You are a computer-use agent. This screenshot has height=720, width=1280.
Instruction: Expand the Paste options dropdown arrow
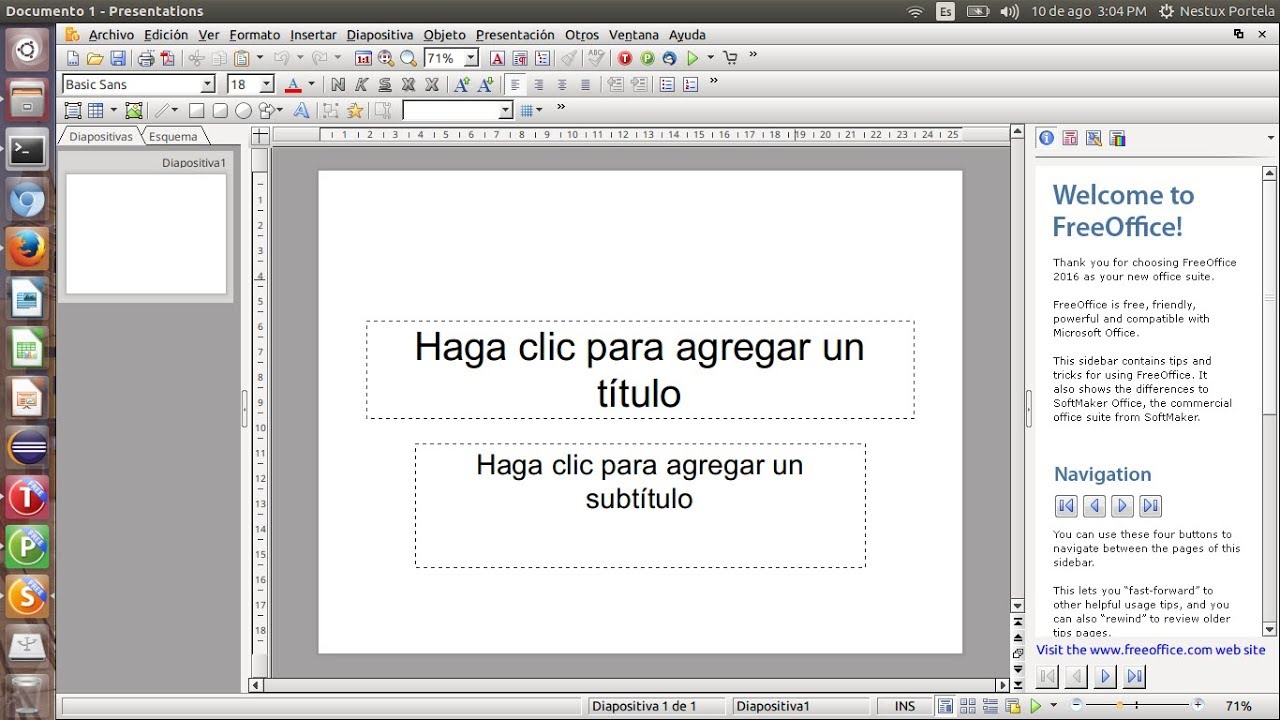coord(260,58)
